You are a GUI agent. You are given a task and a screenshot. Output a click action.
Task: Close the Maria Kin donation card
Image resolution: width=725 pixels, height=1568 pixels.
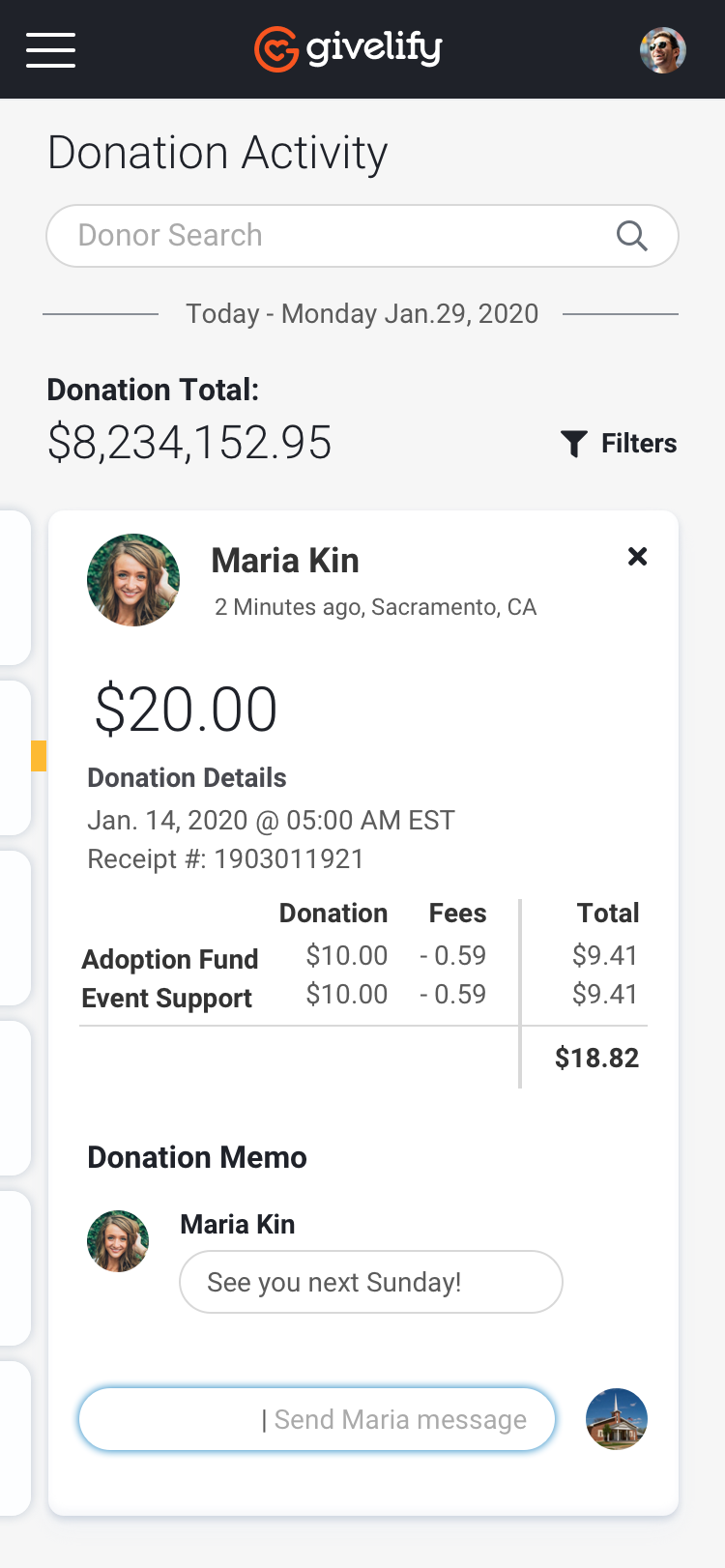click(637, 557)
